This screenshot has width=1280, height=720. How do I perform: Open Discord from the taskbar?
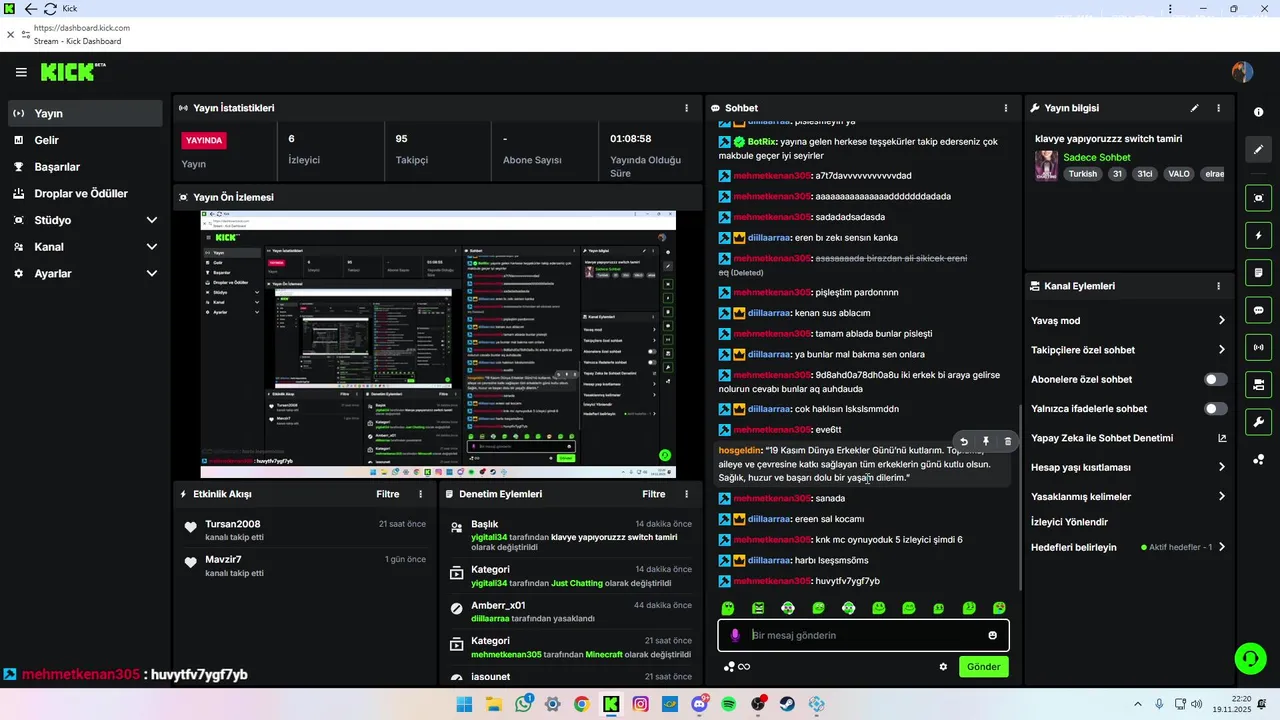point(699,705)
